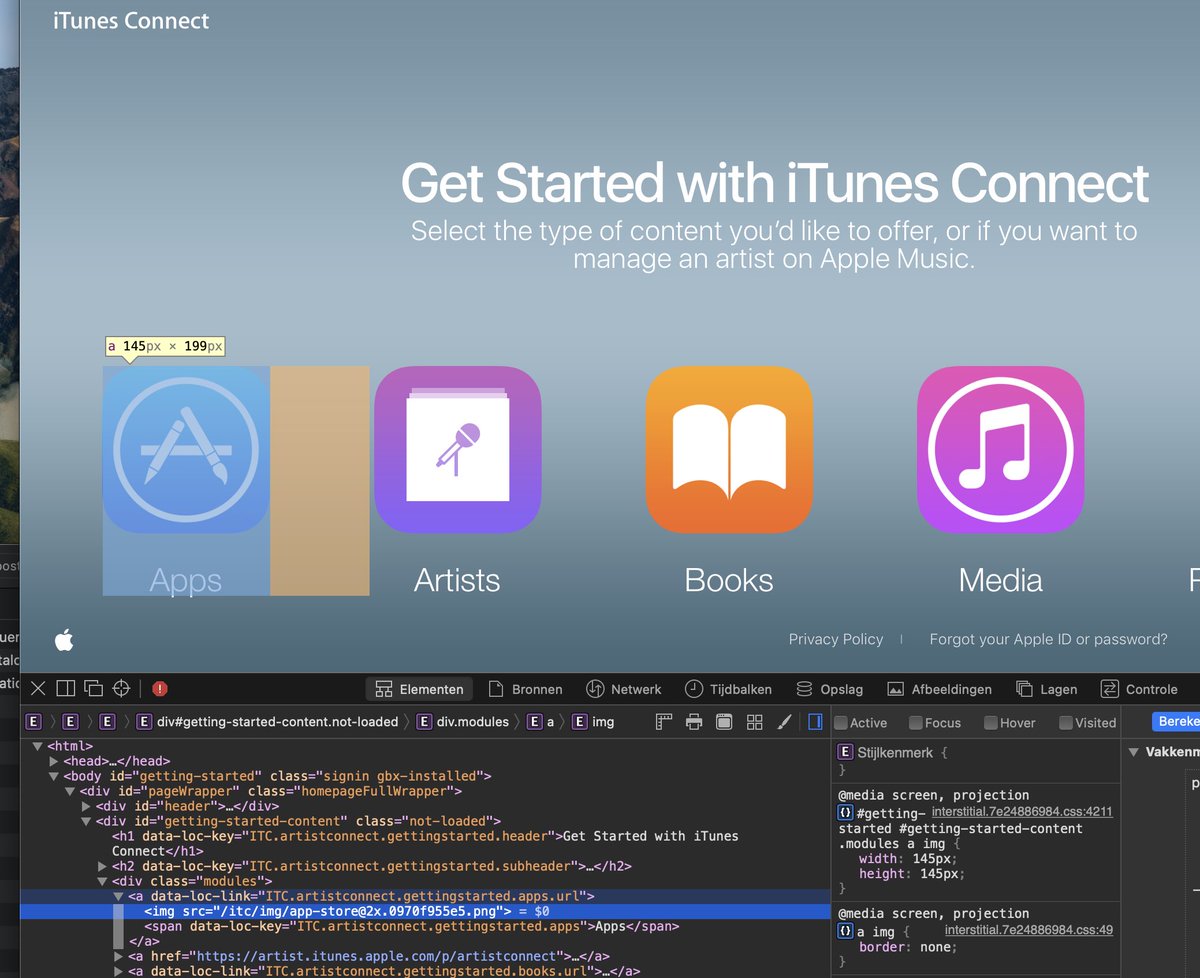Switch to the Elementen tab

pos(420,689)
